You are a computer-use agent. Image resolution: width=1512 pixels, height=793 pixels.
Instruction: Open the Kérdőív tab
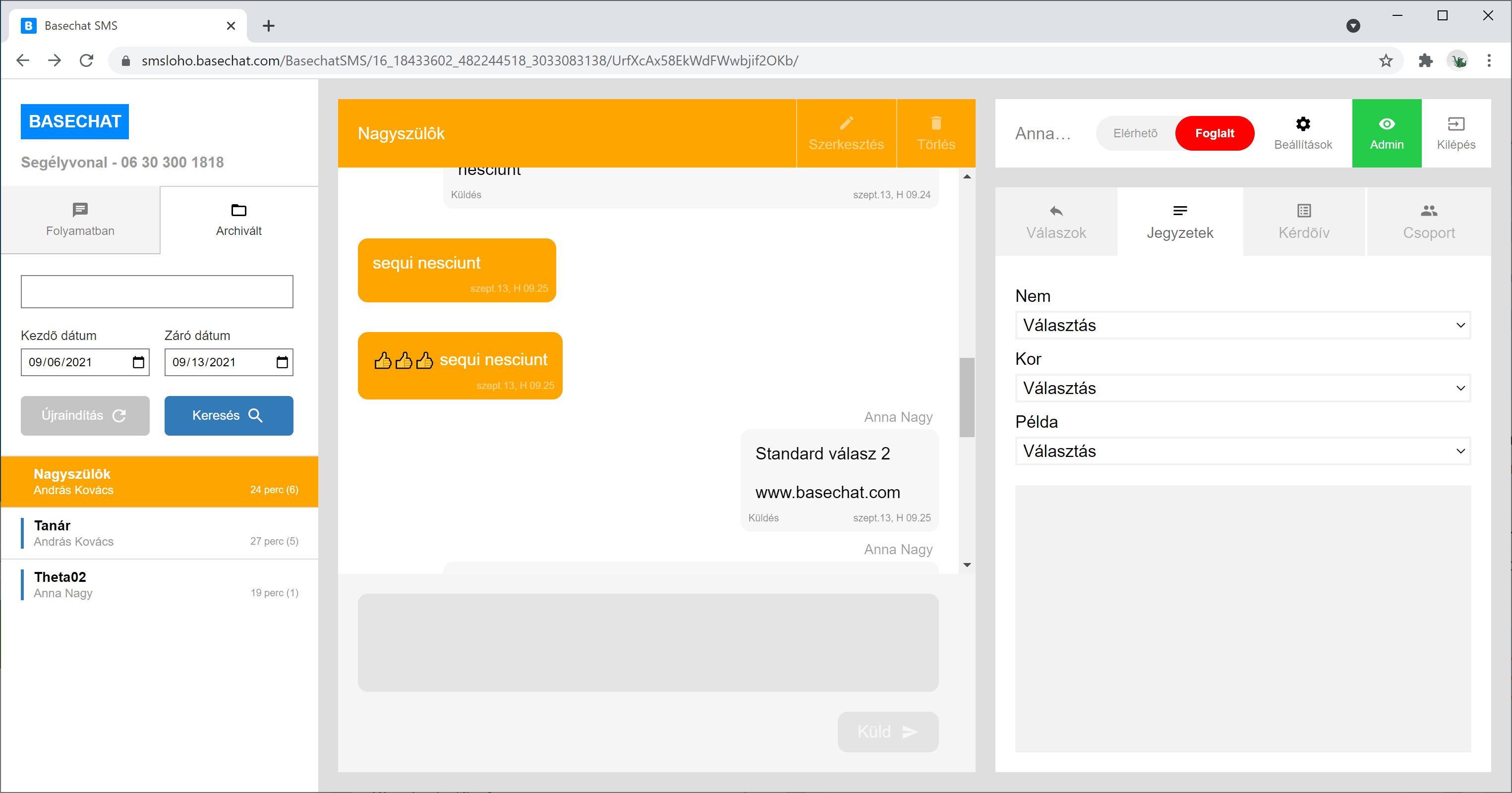coord(1304,222)
